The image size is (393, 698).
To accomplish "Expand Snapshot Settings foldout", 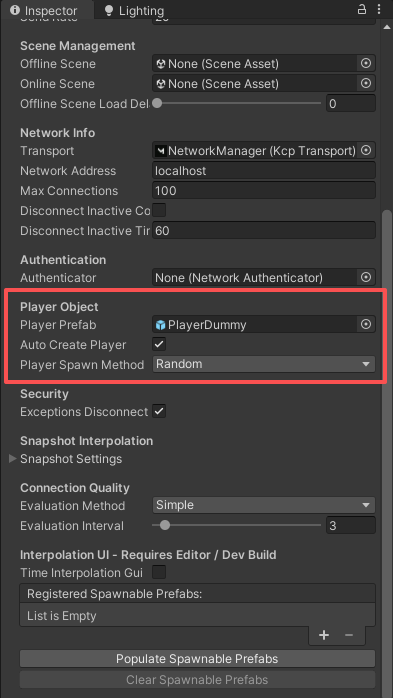I will pyautogui.click(x=13, y=459).
